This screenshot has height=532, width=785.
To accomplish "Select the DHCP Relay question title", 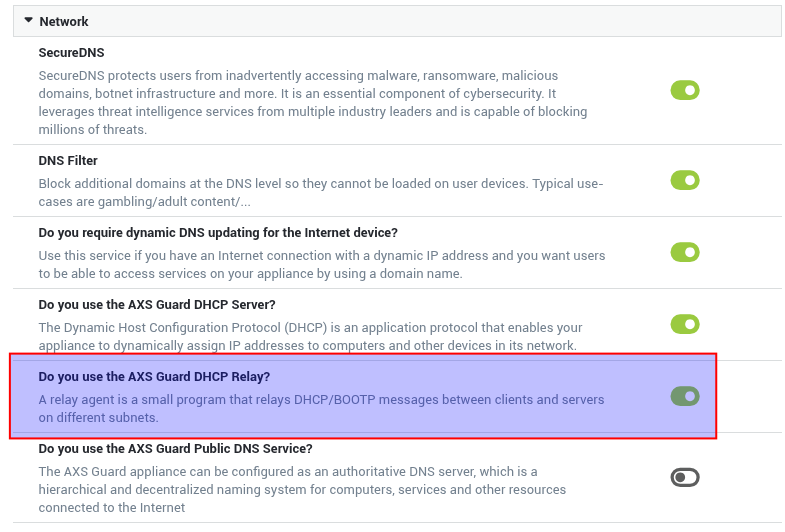I will point(154,377).
